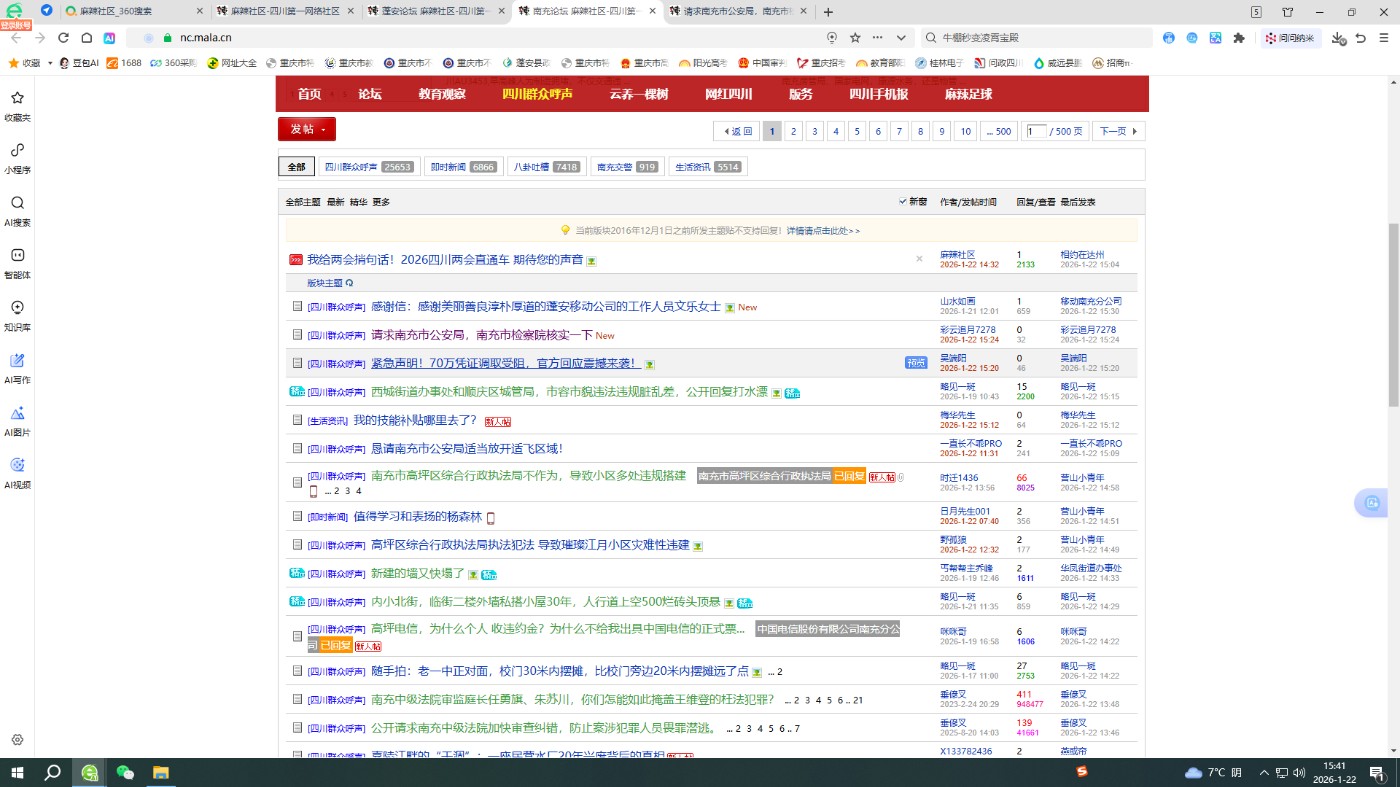Dismiss the pinned 两会 thread with X
The image size is (1400, 787).
coord(919,259)
